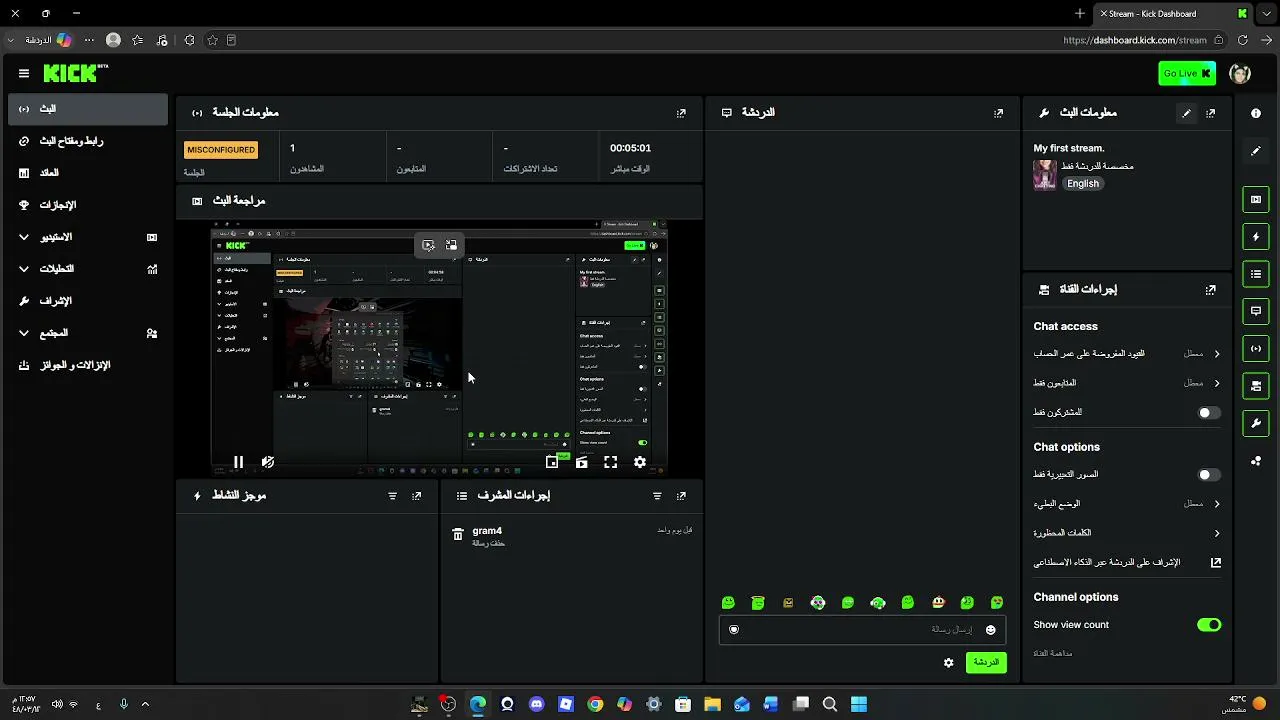The height and width of the screenshot is (720, 1280).
Task: Filter the إجراءات المشرف moderator actions list
Action: pos(657,496)
